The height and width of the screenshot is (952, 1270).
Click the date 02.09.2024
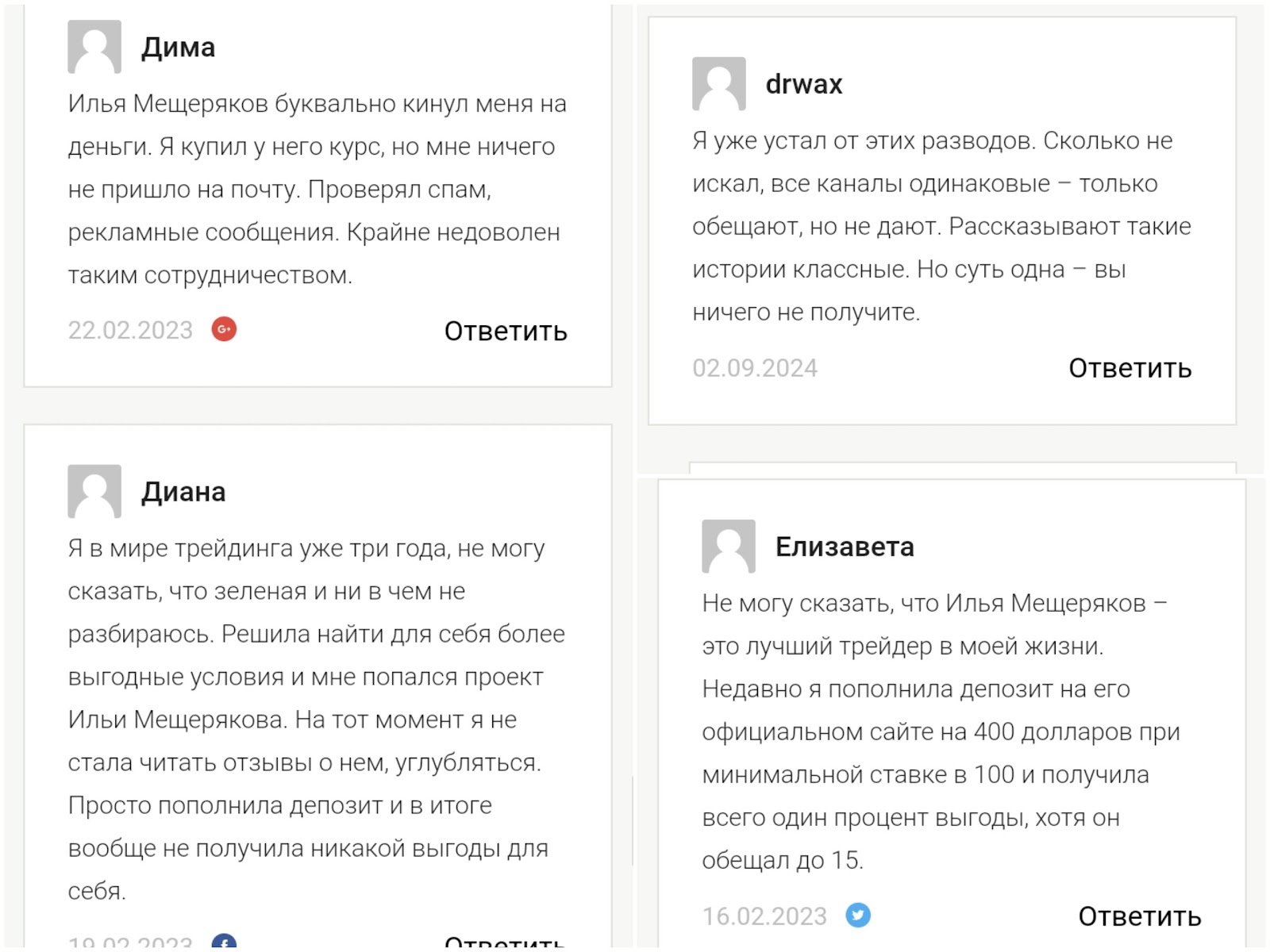[x=754, y=368]
